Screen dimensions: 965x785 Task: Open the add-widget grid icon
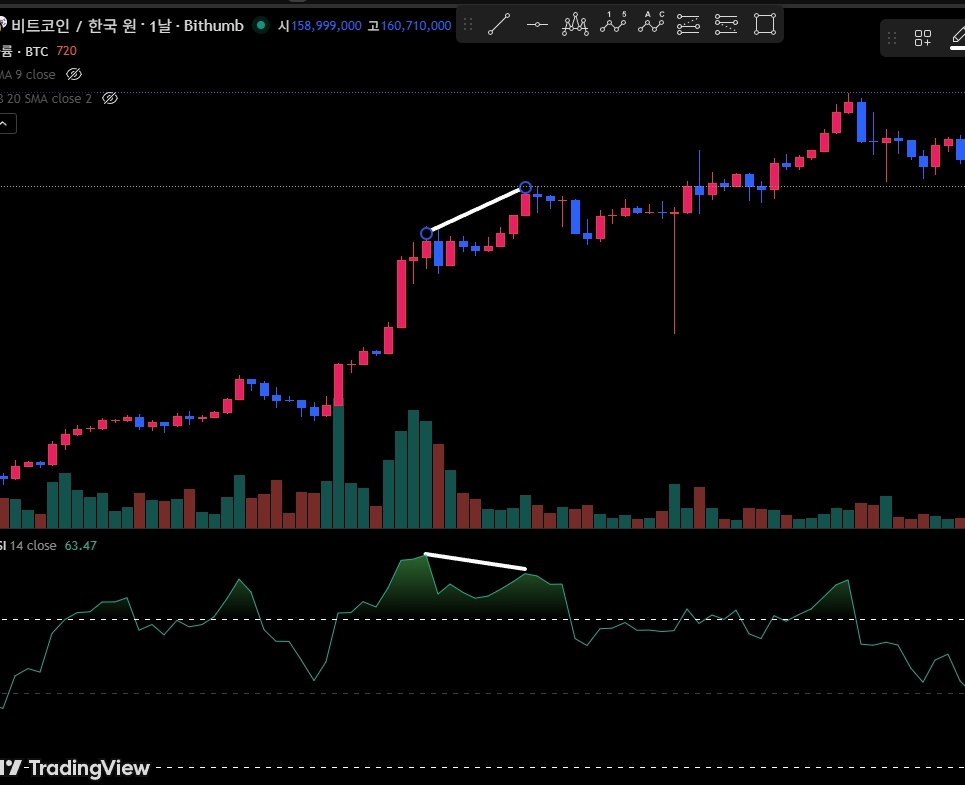coord(923,38)
